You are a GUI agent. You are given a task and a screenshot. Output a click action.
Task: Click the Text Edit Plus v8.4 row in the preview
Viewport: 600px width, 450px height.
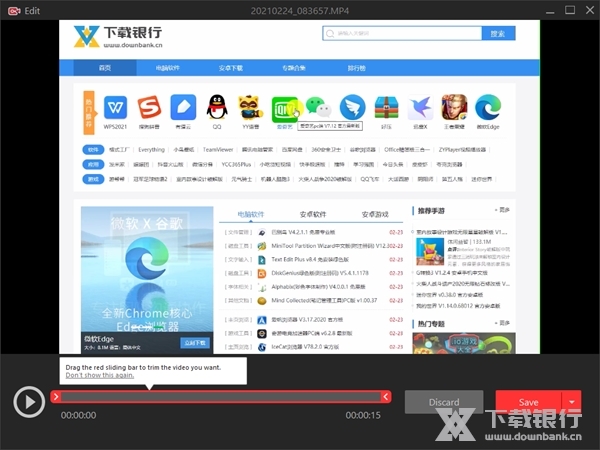[313, 259]
